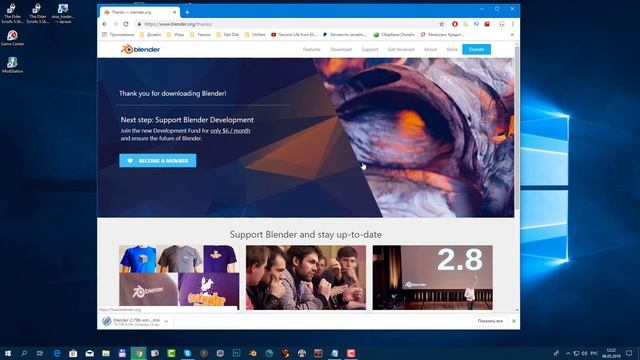Open Mail app from taskbar
The height and width of the screenshot is (360, 640).
pos(89,353)
